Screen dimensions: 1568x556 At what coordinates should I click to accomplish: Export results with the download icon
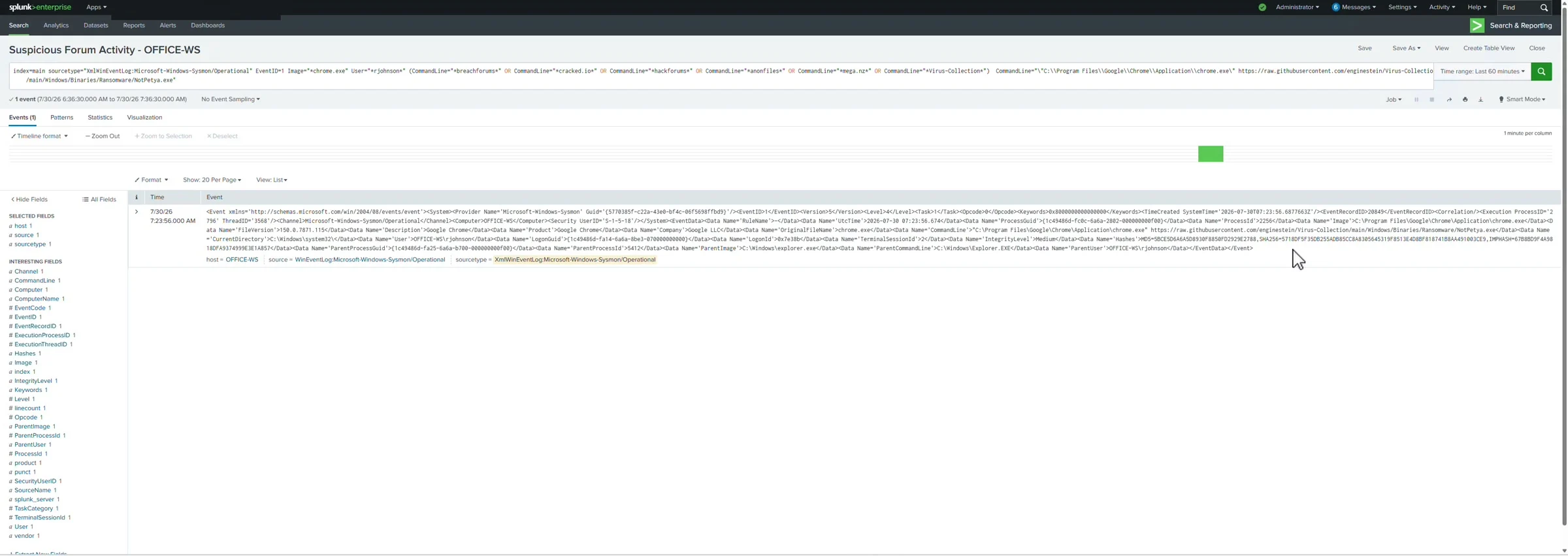tap(1481, 99)
